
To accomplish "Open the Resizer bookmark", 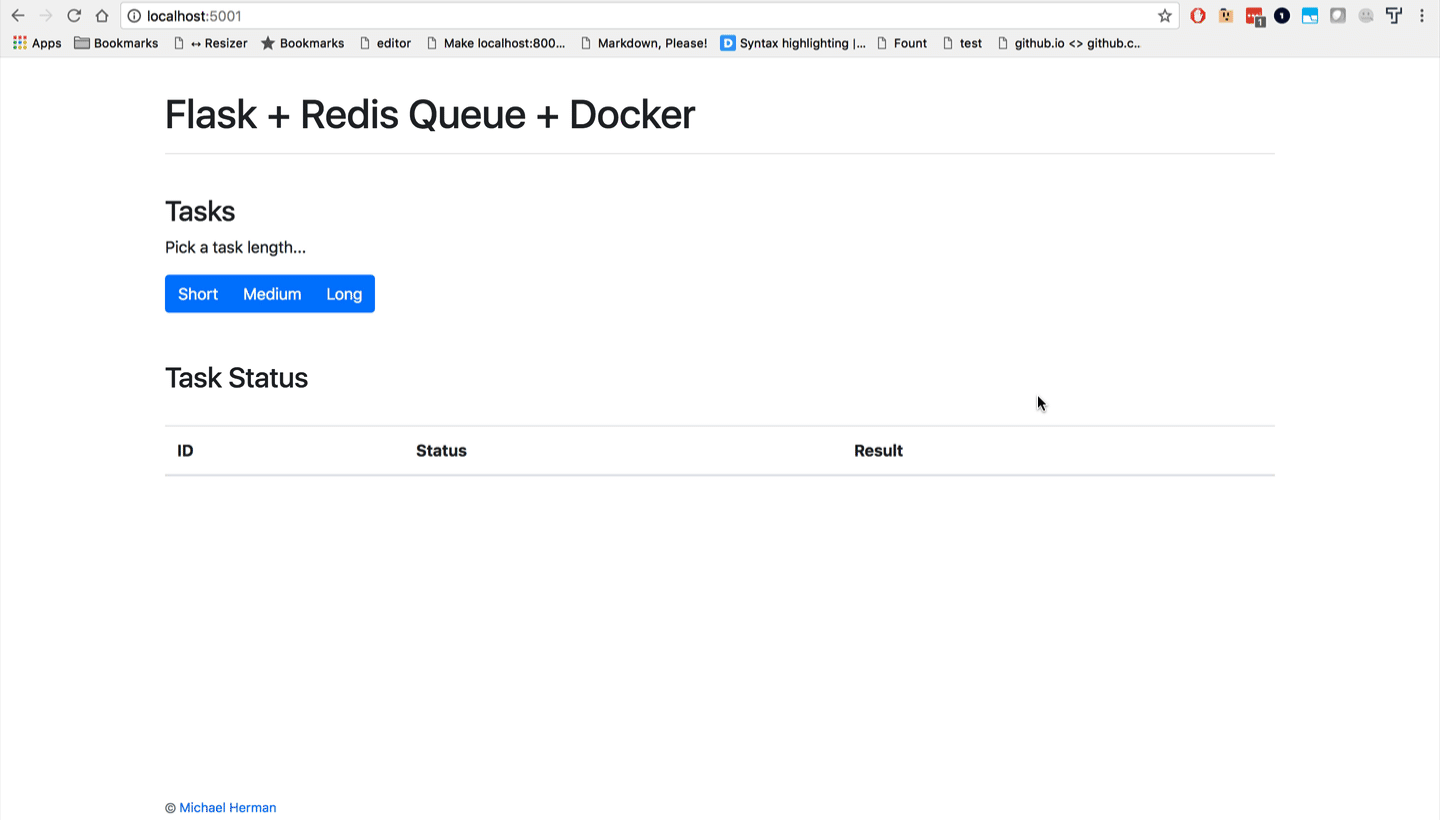I will [210, 43].
